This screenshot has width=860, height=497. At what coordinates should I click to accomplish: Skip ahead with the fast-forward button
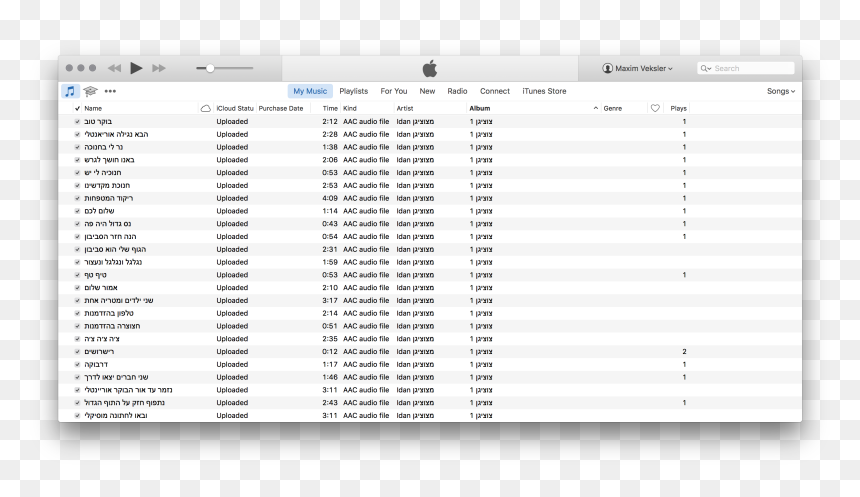tap(159, 68)
